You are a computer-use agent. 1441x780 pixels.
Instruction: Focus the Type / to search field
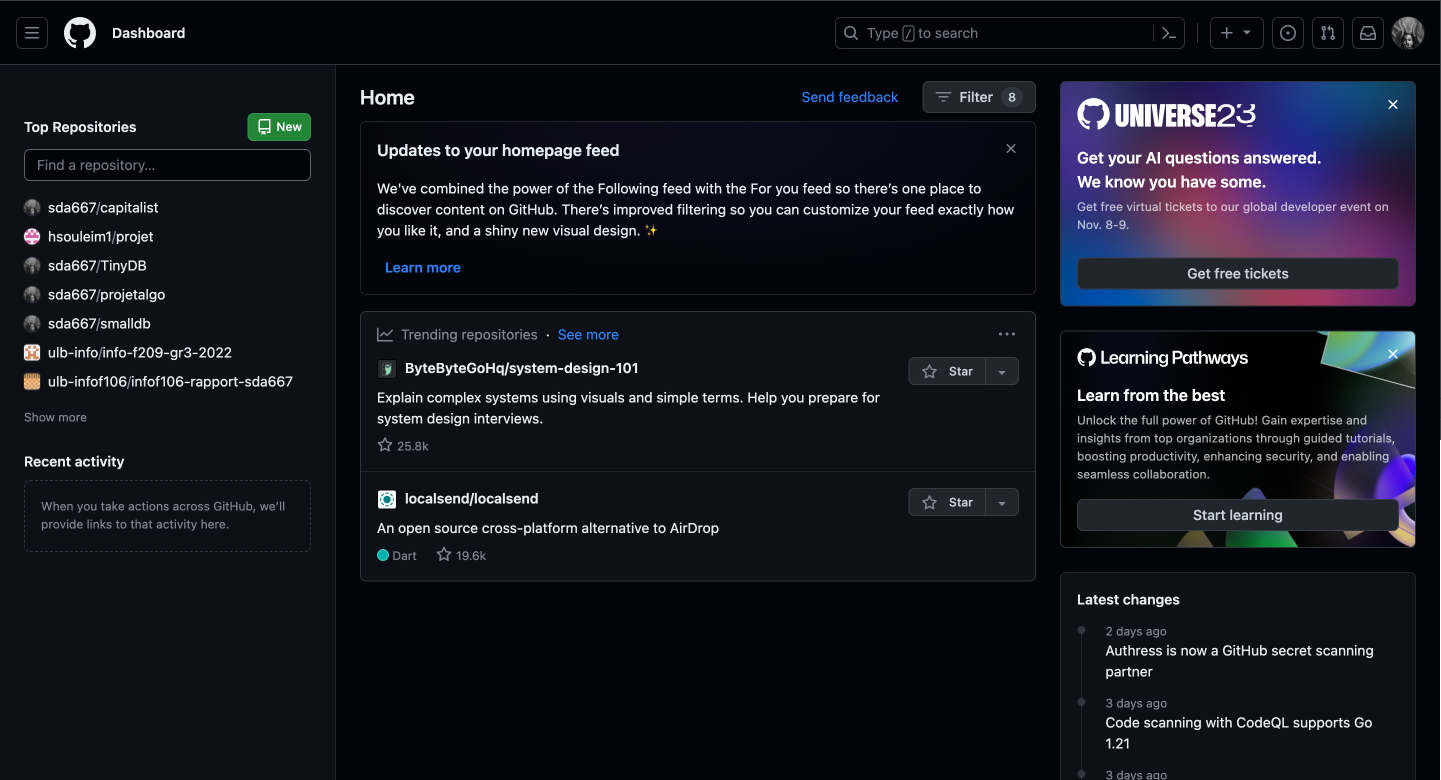point(1010,33)
